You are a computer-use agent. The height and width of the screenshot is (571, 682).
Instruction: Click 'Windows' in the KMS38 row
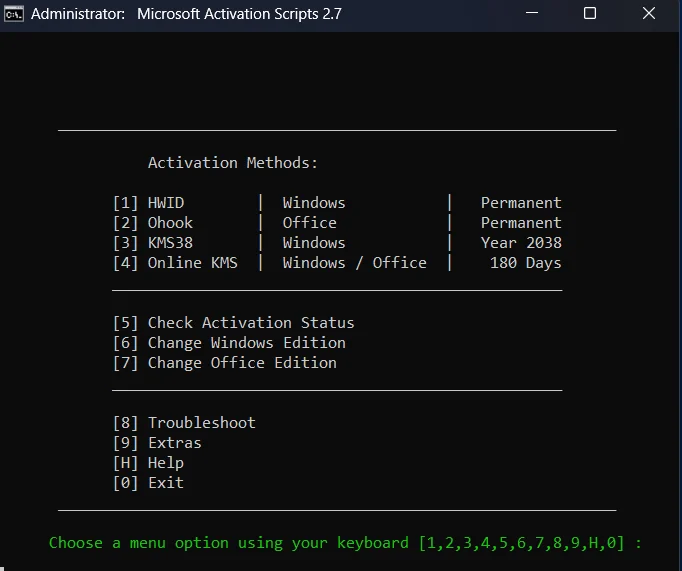[x=314, y=243]
